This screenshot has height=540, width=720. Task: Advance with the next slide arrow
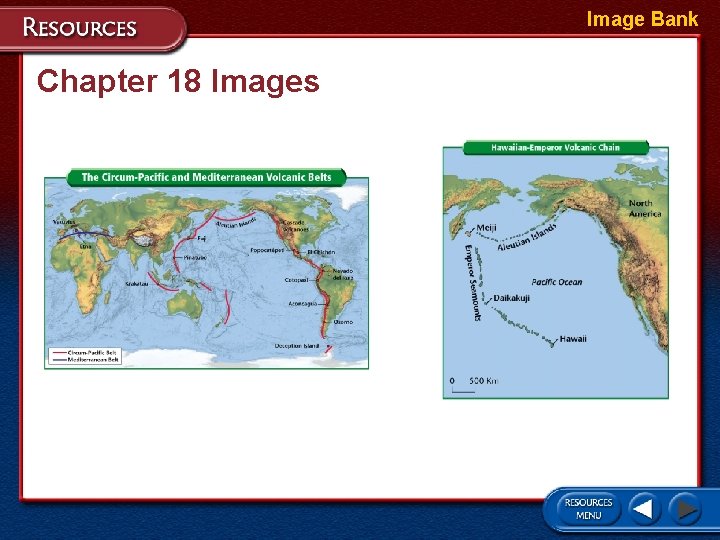(685, 509)
